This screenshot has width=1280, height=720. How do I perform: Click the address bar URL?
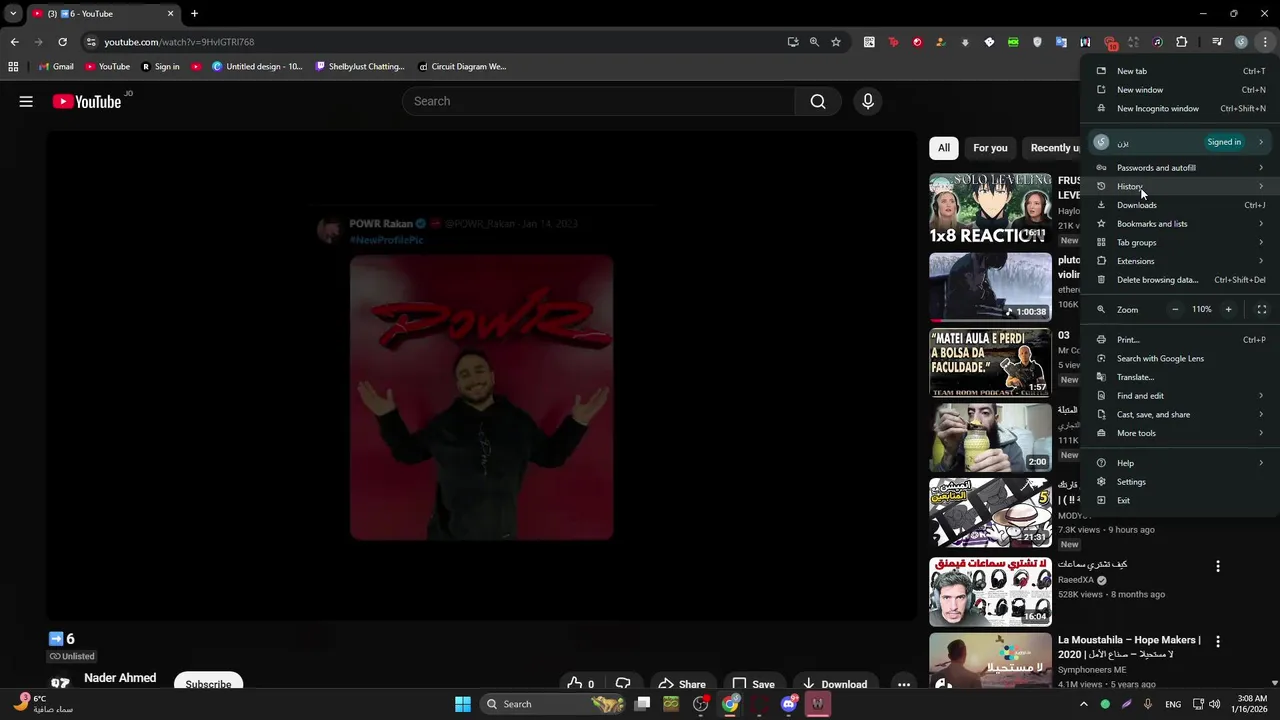click(x=179, y=42)
